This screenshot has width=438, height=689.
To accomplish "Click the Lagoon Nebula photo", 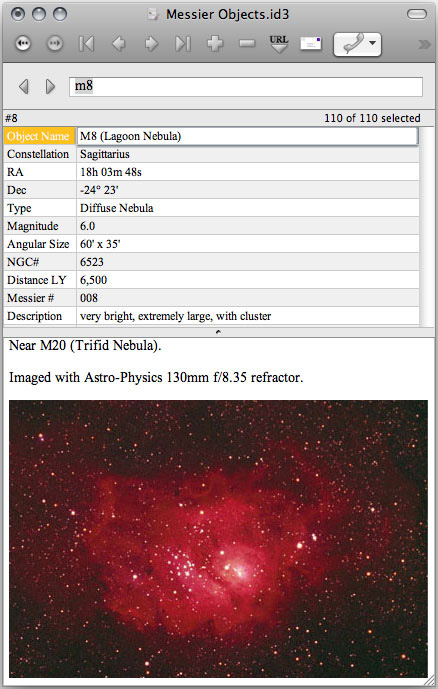I will coord(218,539).
